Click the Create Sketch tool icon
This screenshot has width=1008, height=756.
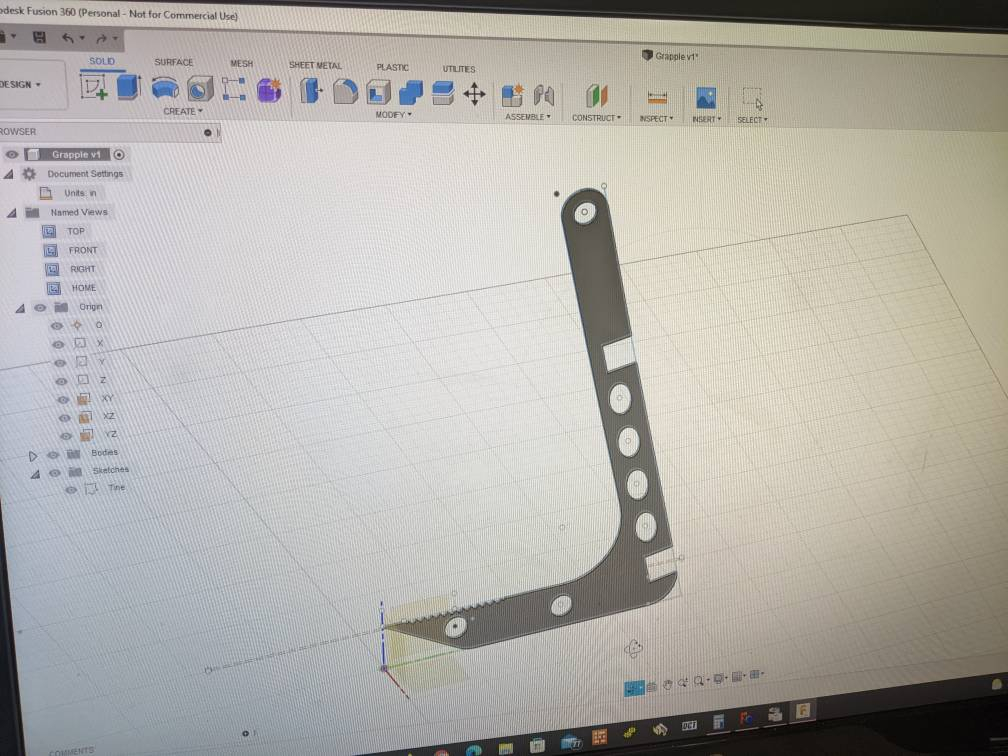pyautogui.click(x=94, y=89)
